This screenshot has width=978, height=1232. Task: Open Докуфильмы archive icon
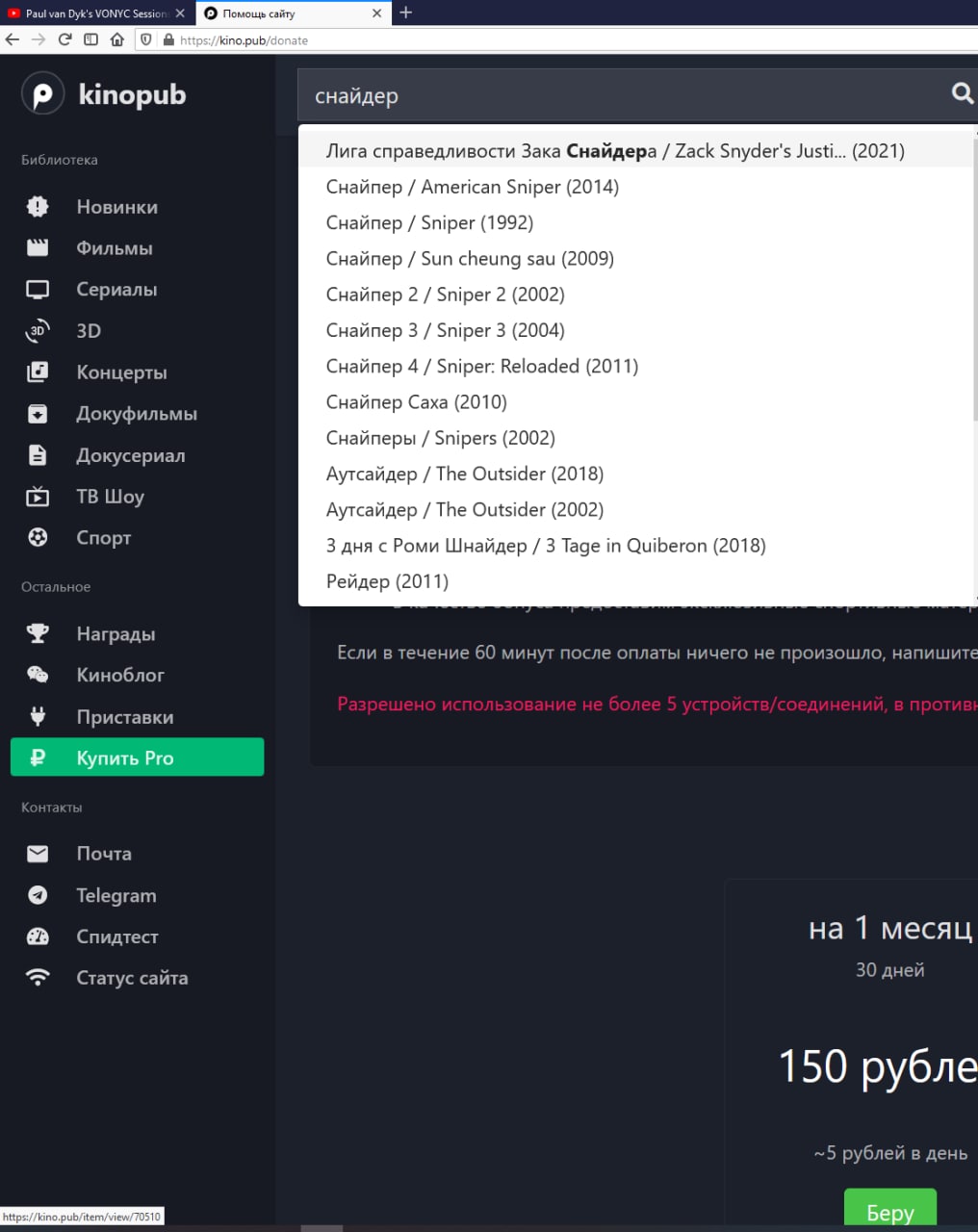[x=38, y=413]
